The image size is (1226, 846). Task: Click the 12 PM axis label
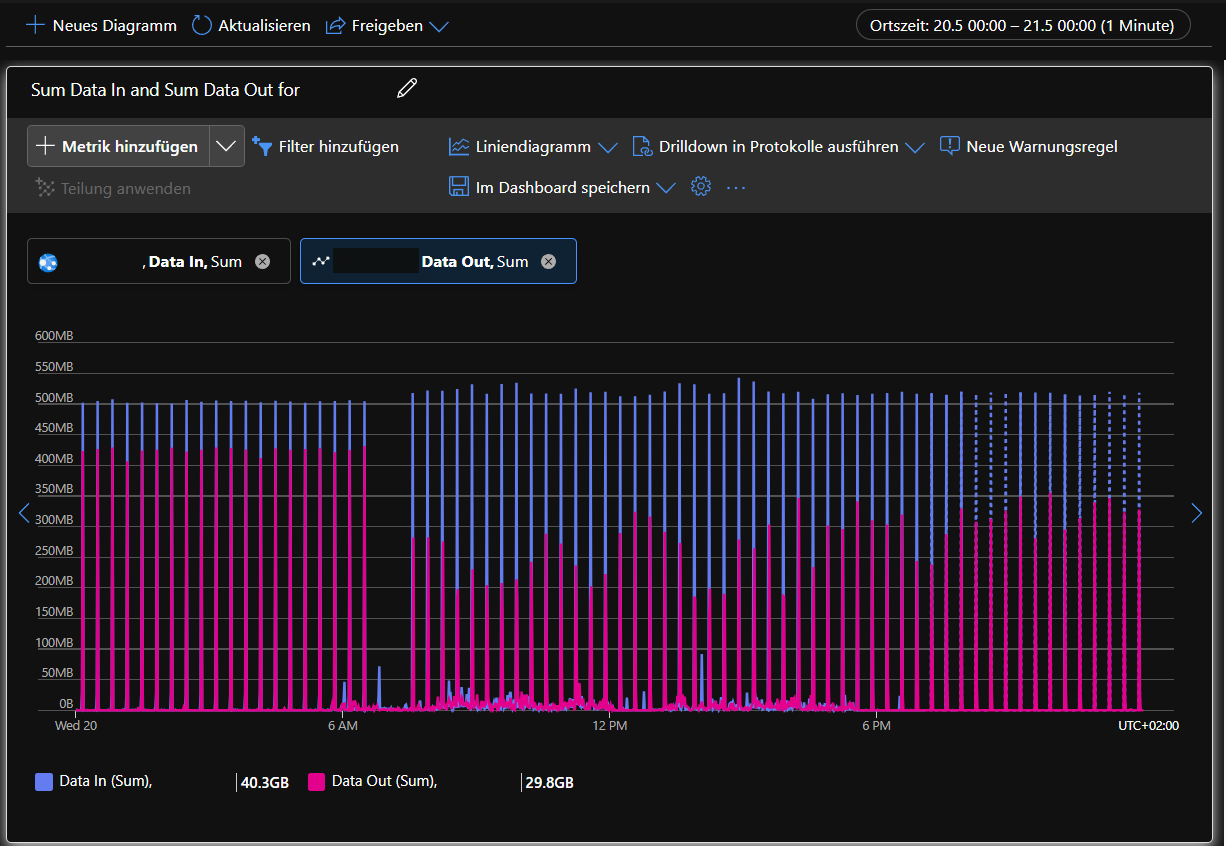[610, 725]
